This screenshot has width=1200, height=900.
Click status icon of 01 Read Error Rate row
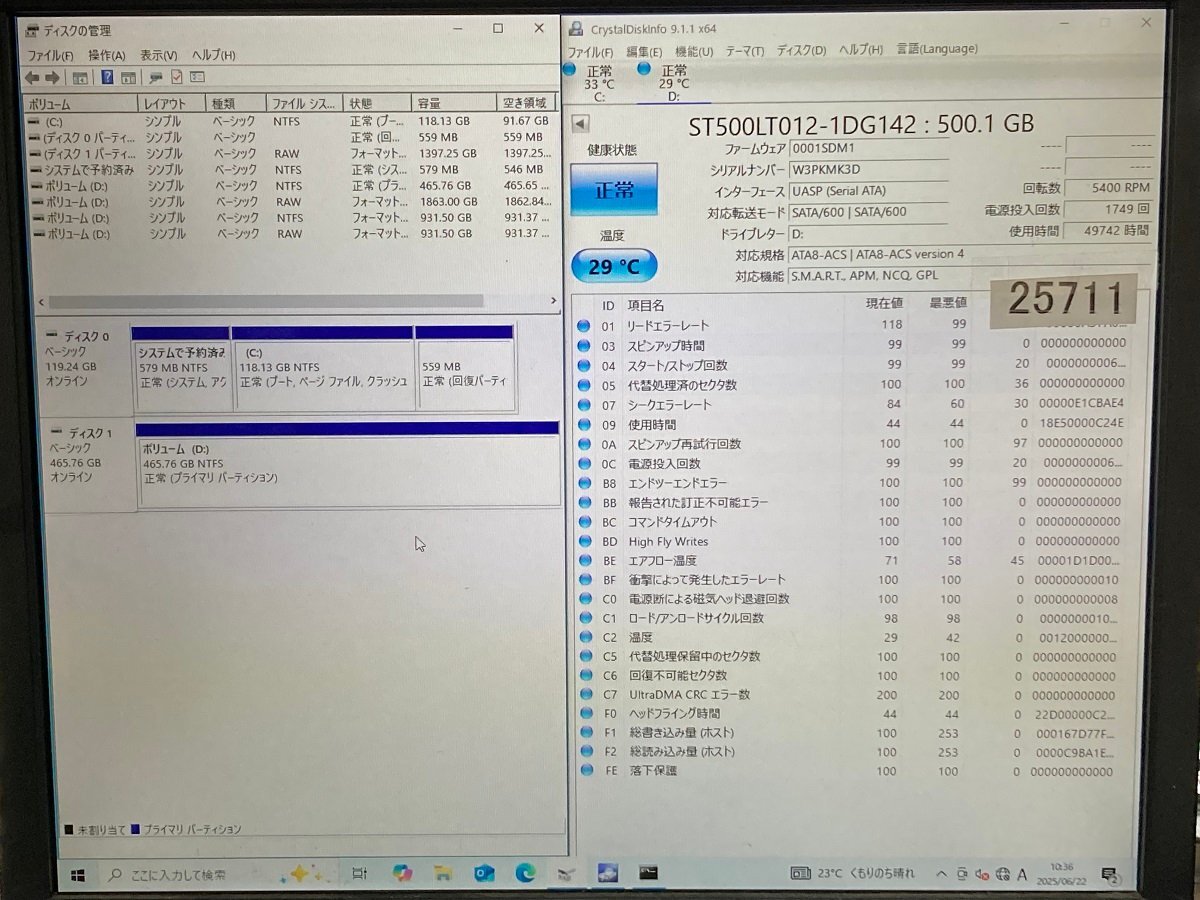click(x=584, y=325)
